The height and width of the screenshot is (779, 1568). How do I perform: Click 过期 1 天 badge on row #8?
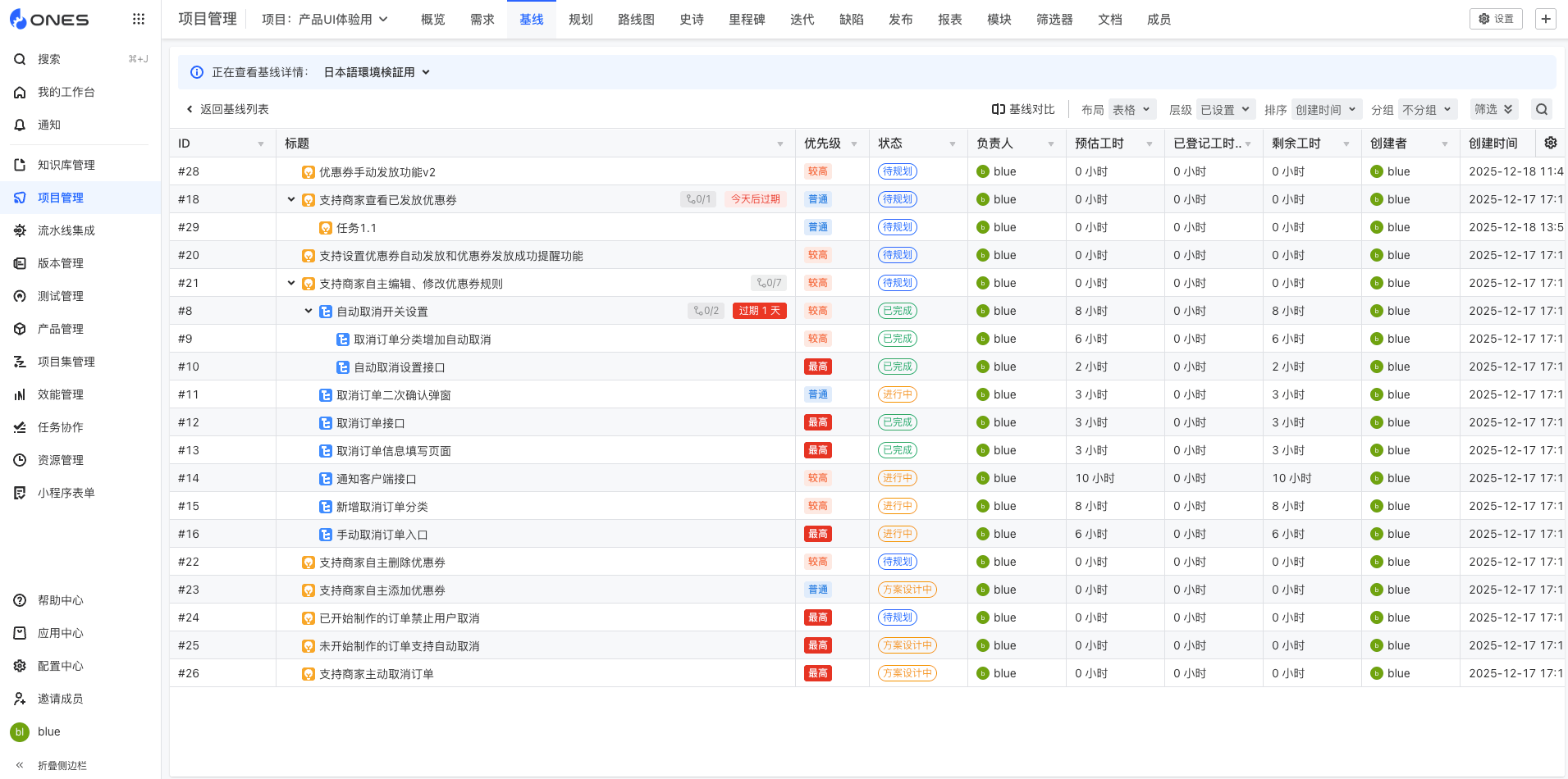[x=759, y=311]
